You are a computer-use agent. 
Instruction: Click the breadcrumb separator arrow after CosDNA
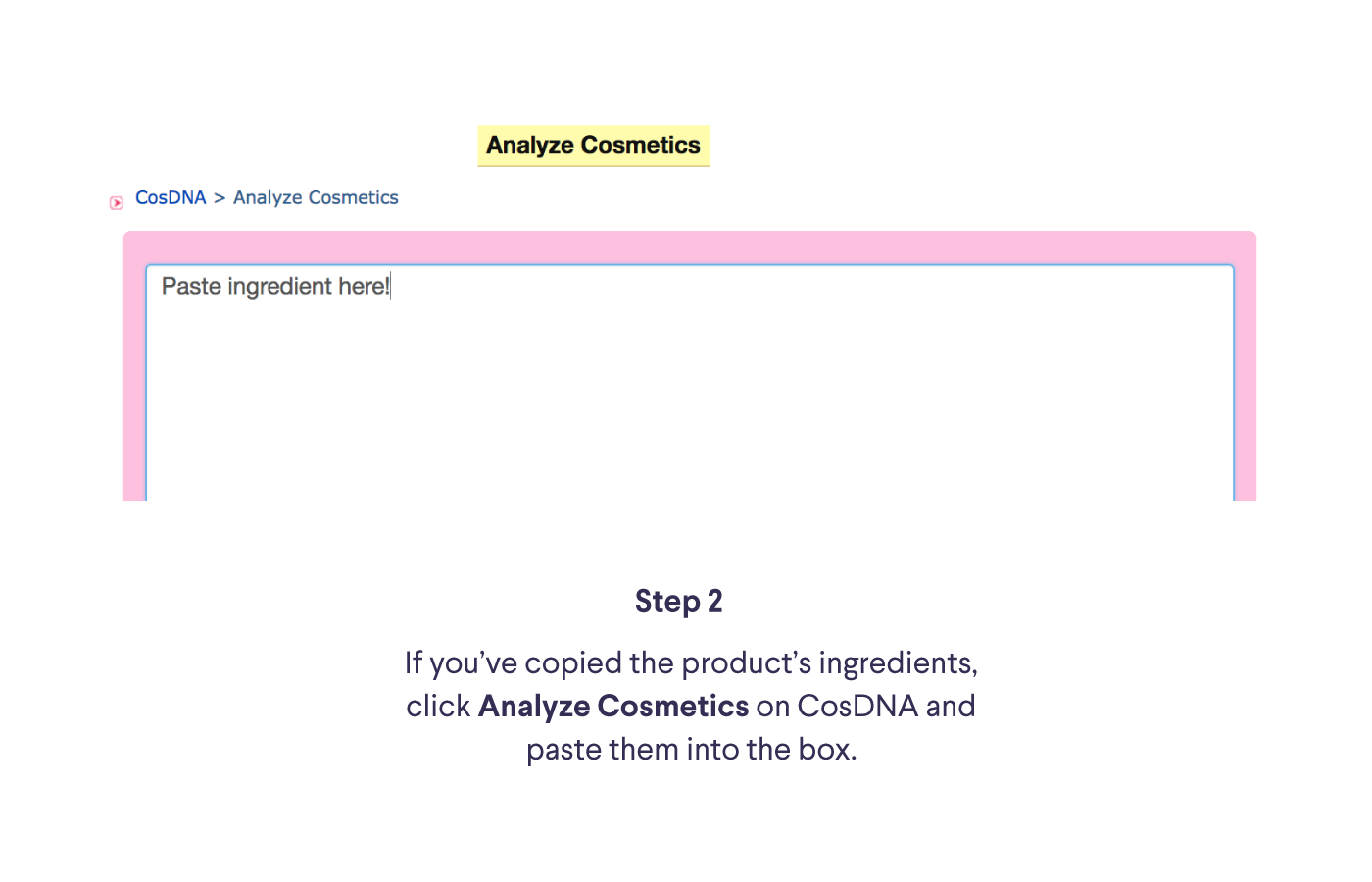220,197
